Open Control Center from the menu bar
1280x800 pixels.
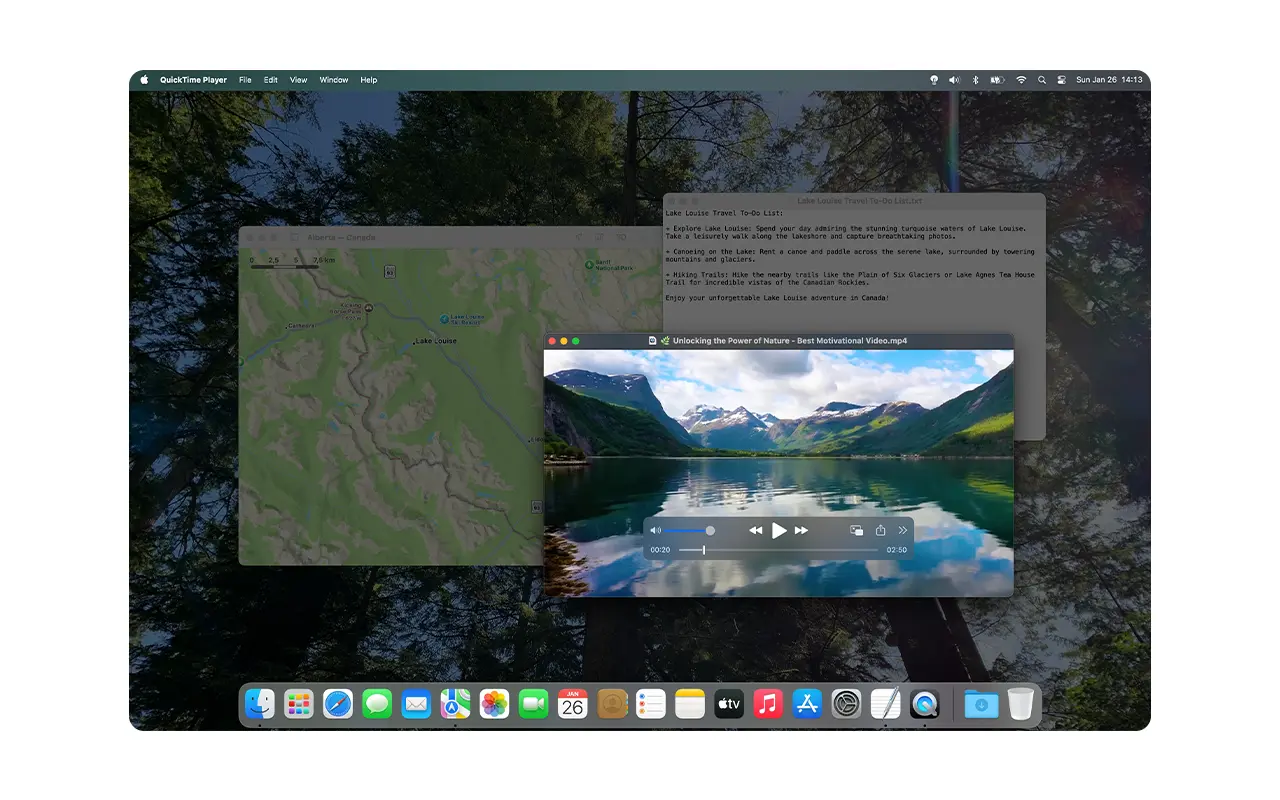click(1061, 80)
